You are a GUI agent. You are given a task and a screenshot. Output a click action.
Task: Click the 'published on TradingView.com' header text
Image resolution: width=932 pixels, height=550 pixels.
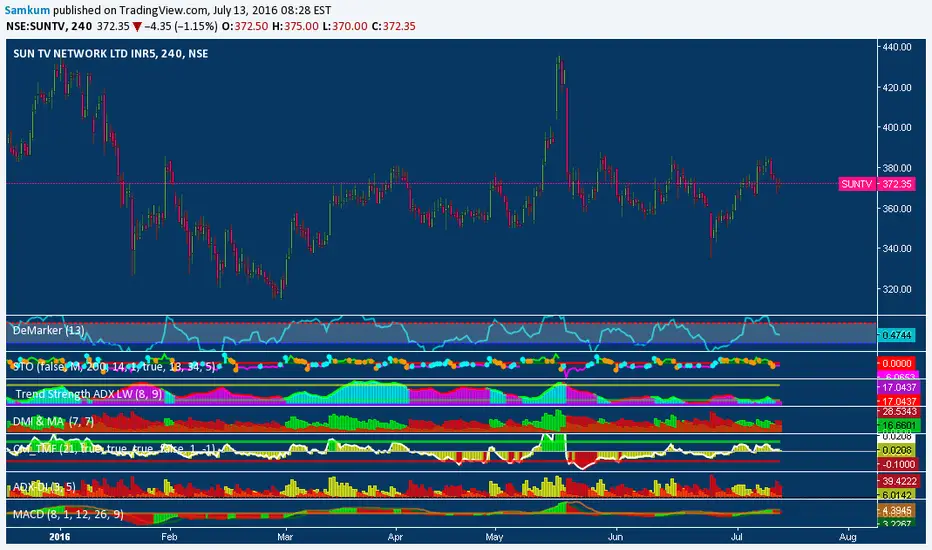tap(130, 10)
